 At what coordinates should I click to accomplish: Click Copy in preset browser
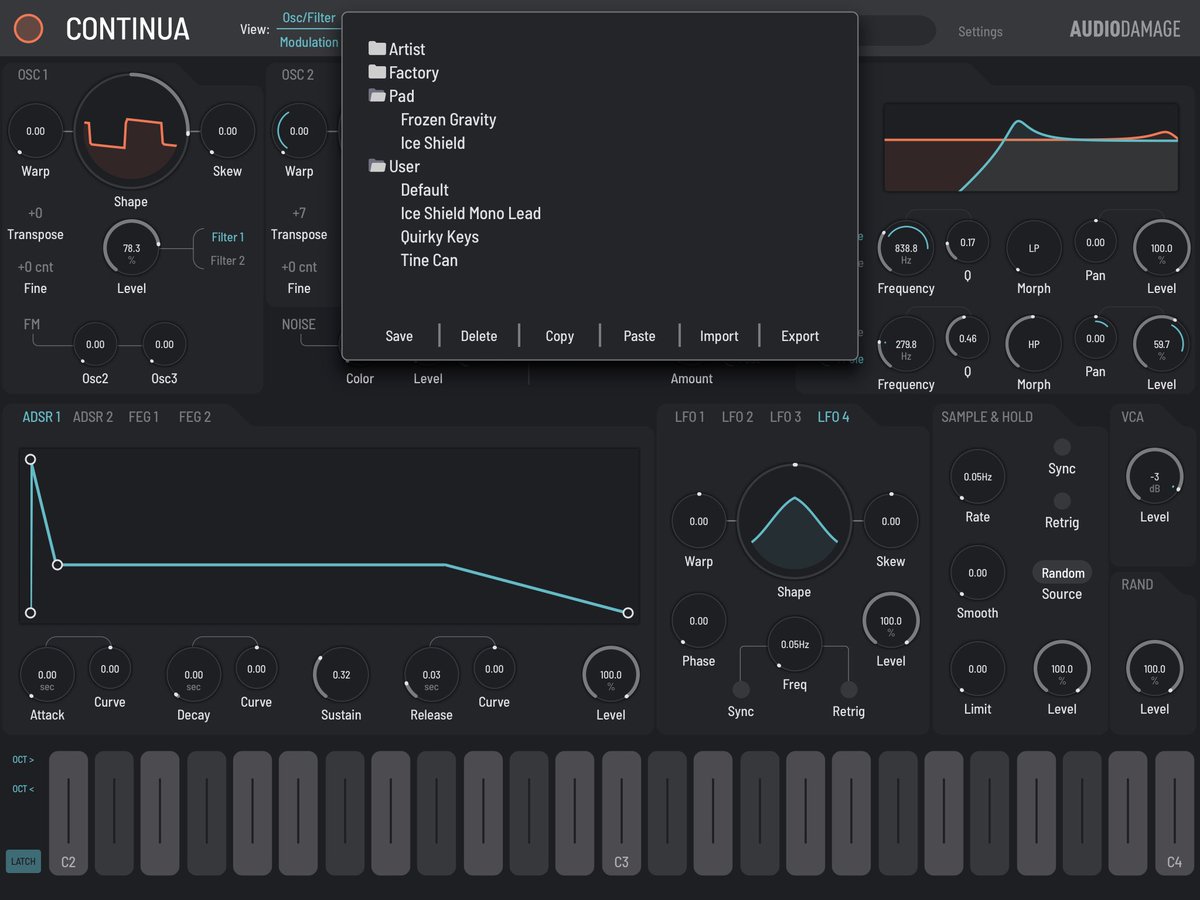point(560,336)
